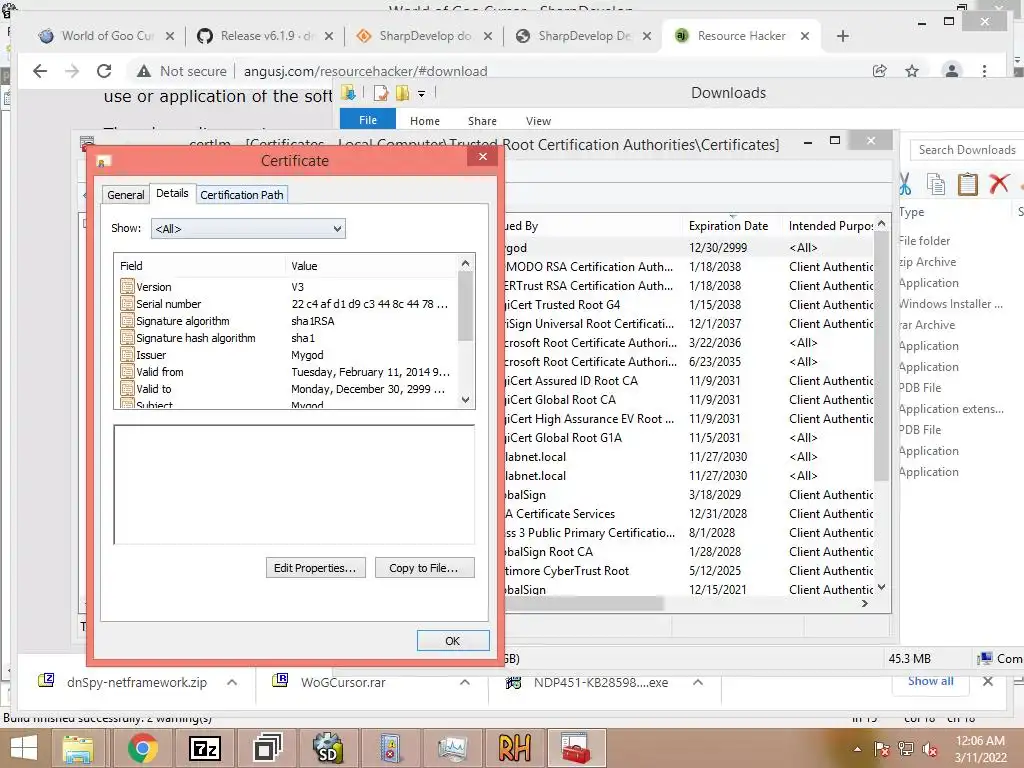Select the Serial number field row icon

[127, 304]
